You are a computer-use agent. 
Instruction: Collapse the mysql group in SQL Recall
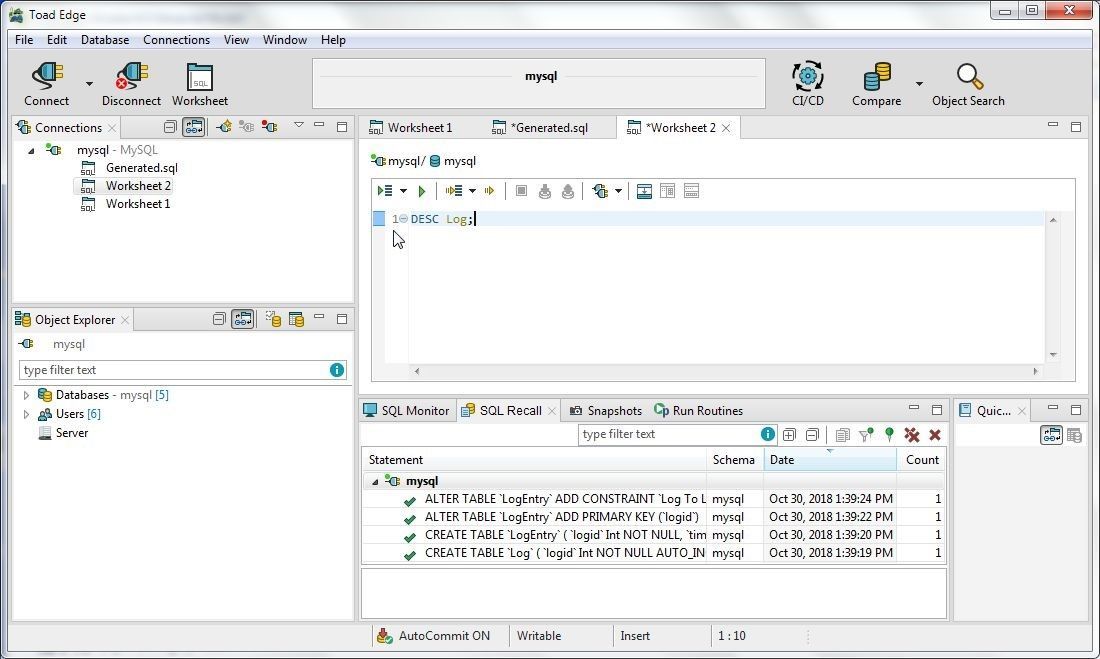coord(375,481)
